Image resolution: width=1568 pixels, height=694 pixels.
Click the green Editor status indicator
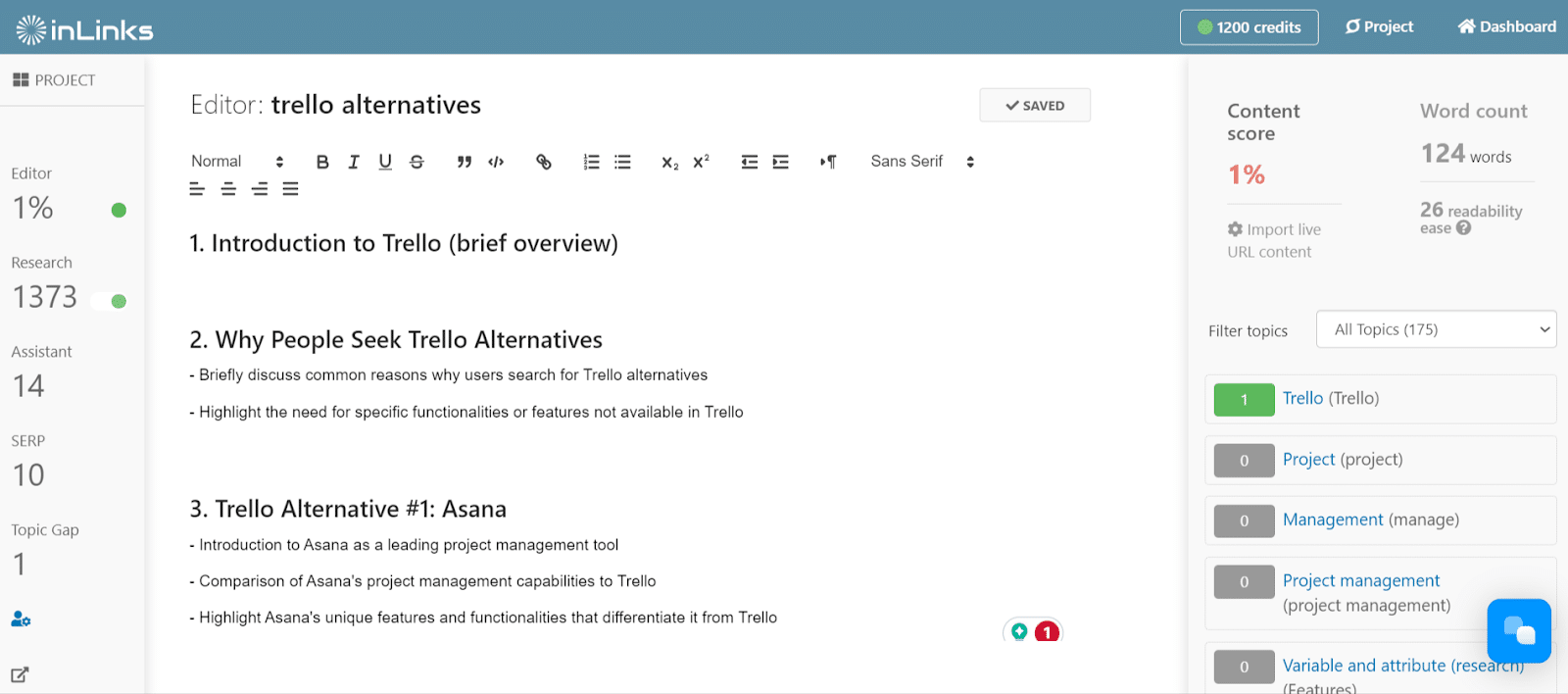point(119,210)
